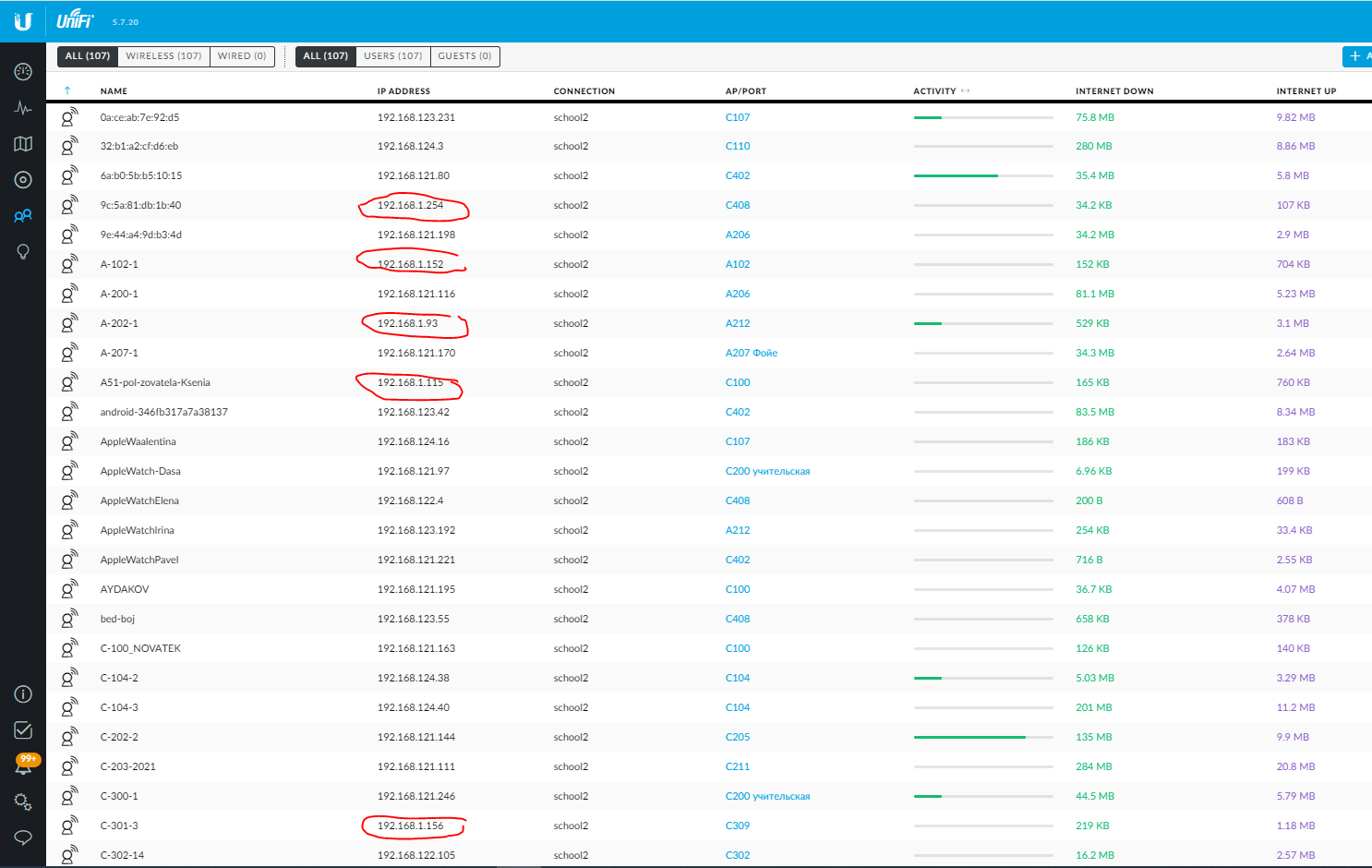Click the UniFi logo in top bar
Viewport: 1372px width, 868px height.
coord(75,20)
